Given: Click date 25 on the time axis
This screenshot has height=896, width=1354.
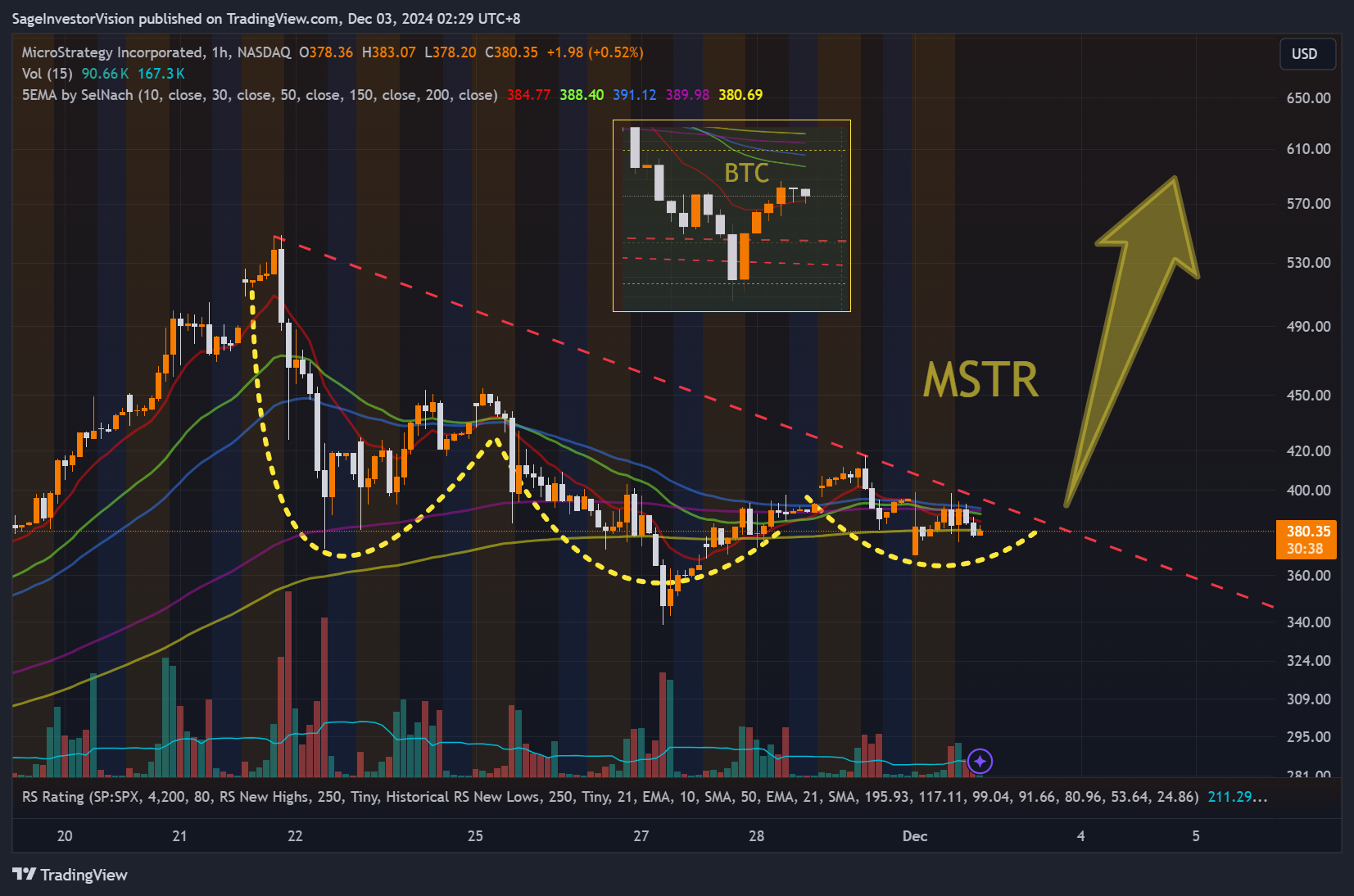Looking at the screenshot, I should (x=475, y=836).
